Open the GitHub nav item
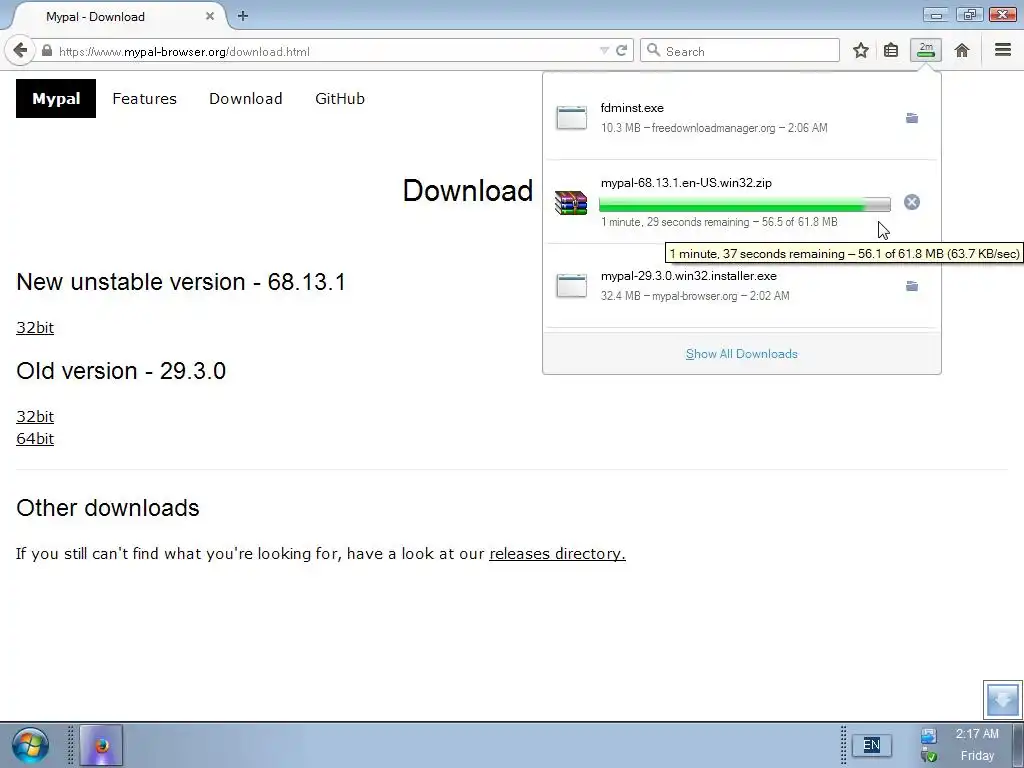 point(340,99)
